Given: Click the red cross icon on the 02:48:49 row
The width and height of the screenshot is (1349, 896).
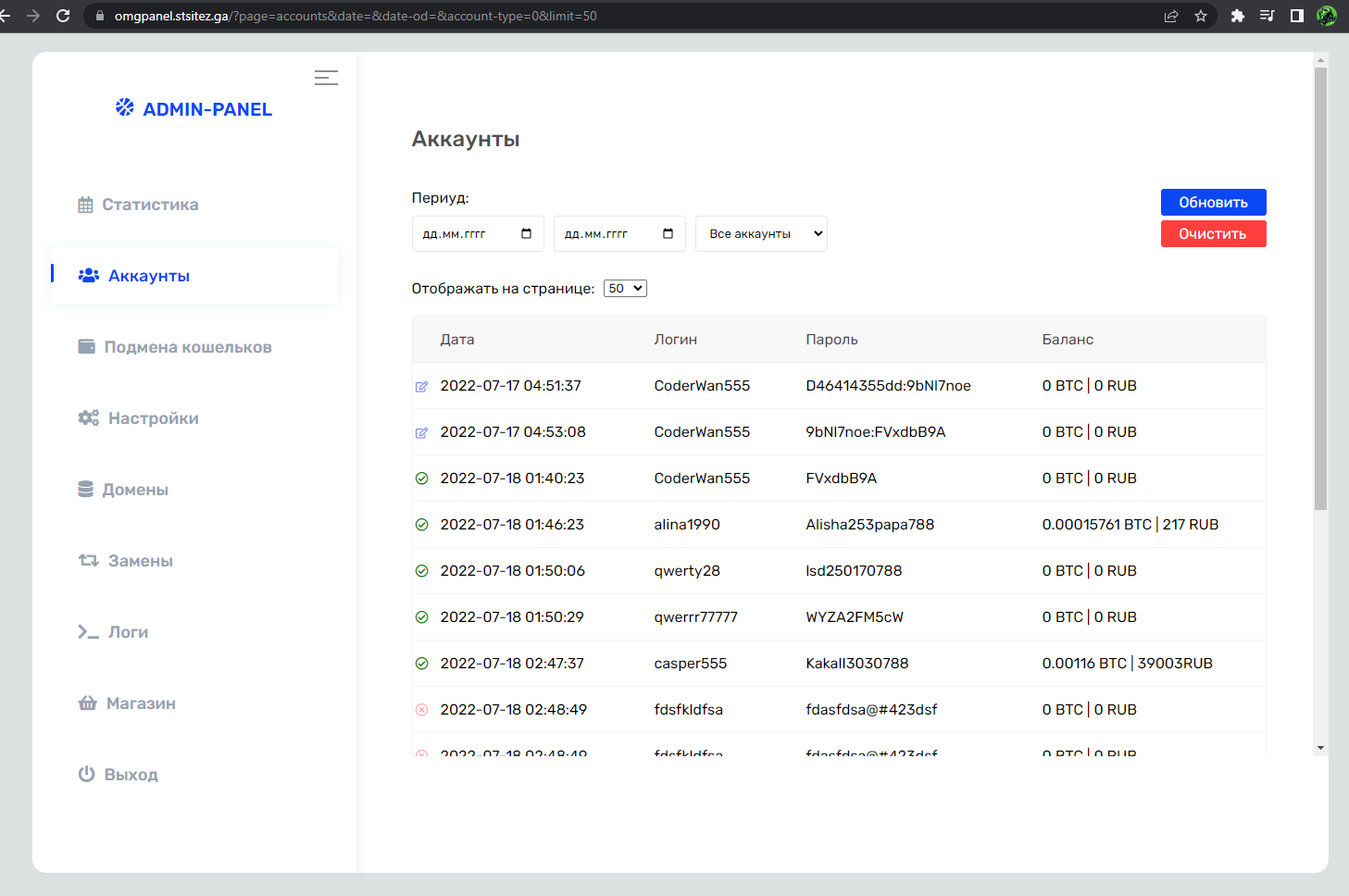Looking at the screenshot, I should (x=421, y=710).
